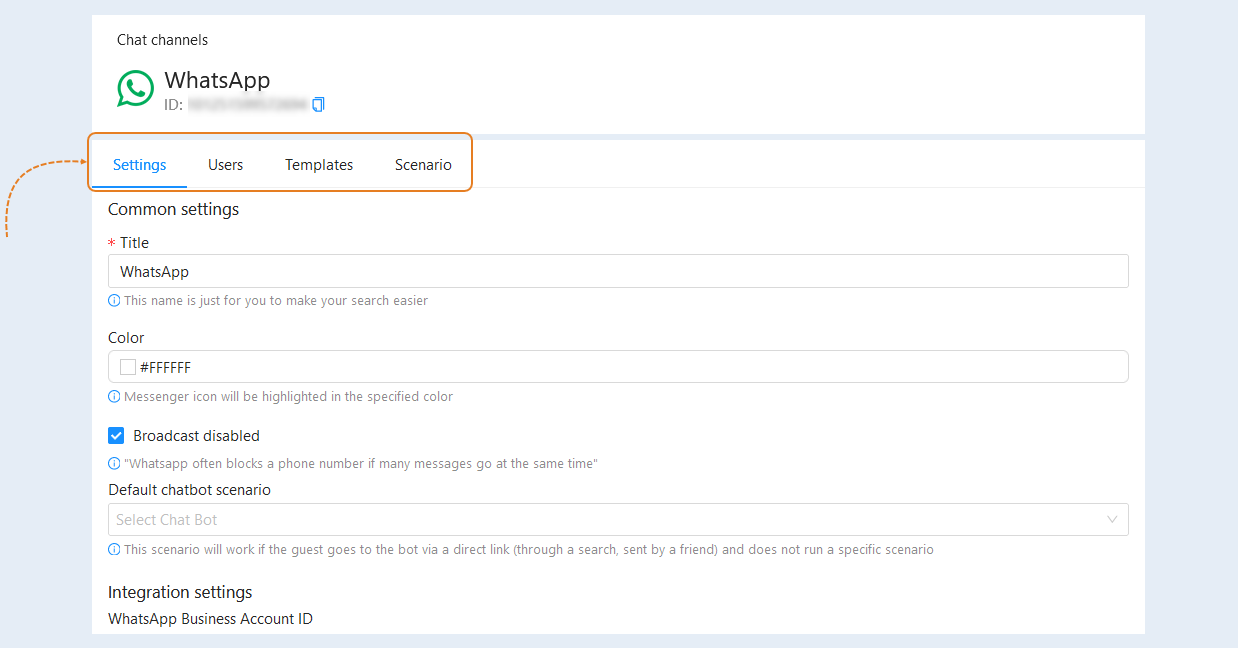Click the Integration settings heading
Image resolution: width=1238 pixels, height=648 pixels.
pos(180,592)
